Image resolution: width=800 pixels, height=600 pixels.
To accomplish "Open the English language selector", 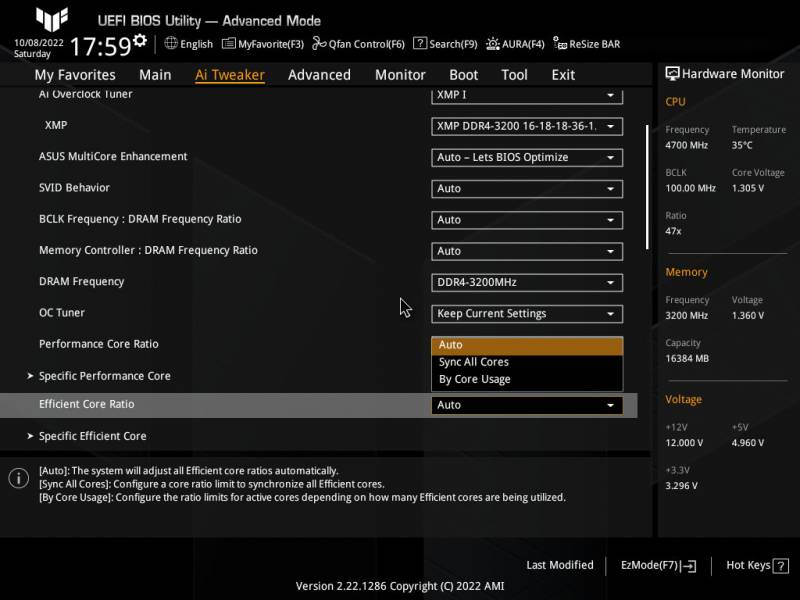I will (x=188, y=44).
